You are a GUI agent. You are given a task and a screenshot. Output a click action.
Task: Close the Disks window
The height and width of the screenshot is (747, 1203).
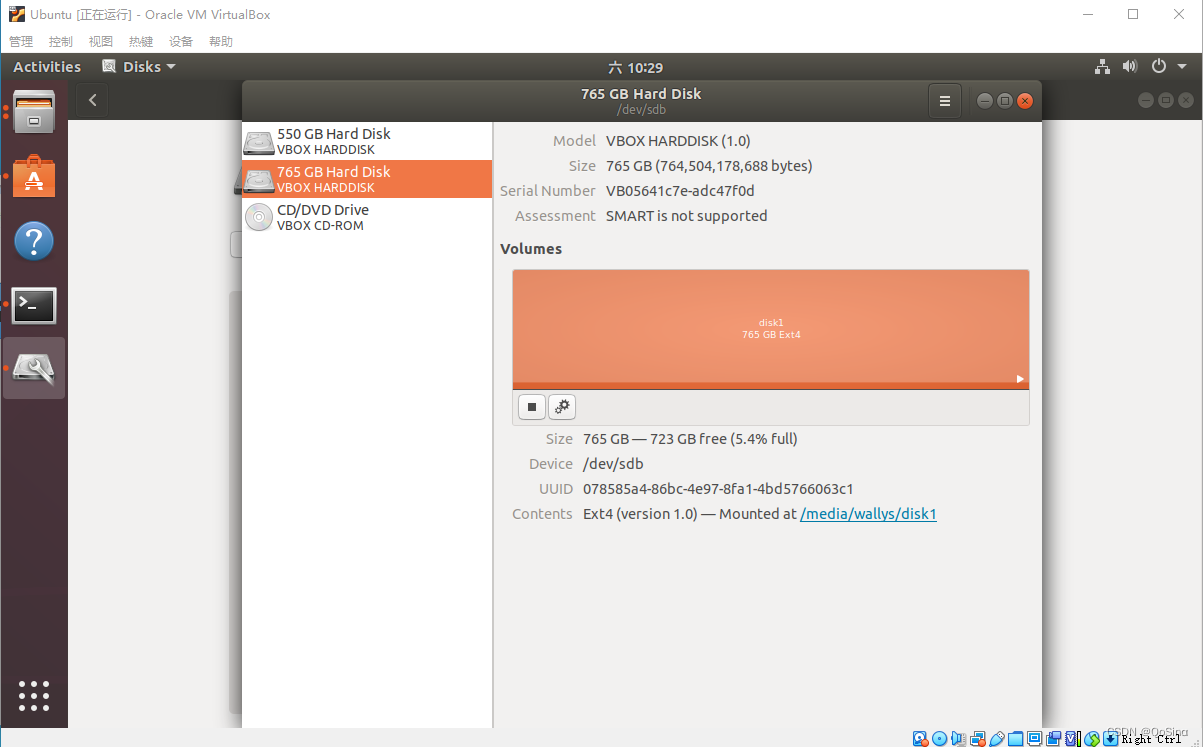point(1025,101)
